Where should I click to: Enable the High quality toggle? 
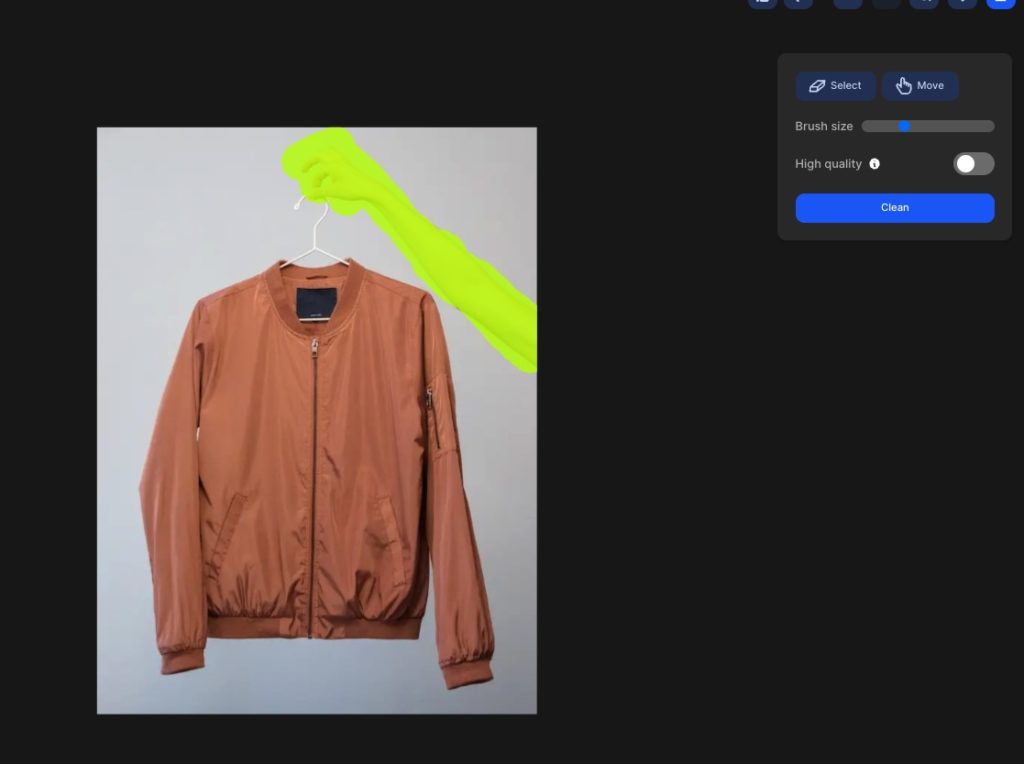tap(973, 164)
